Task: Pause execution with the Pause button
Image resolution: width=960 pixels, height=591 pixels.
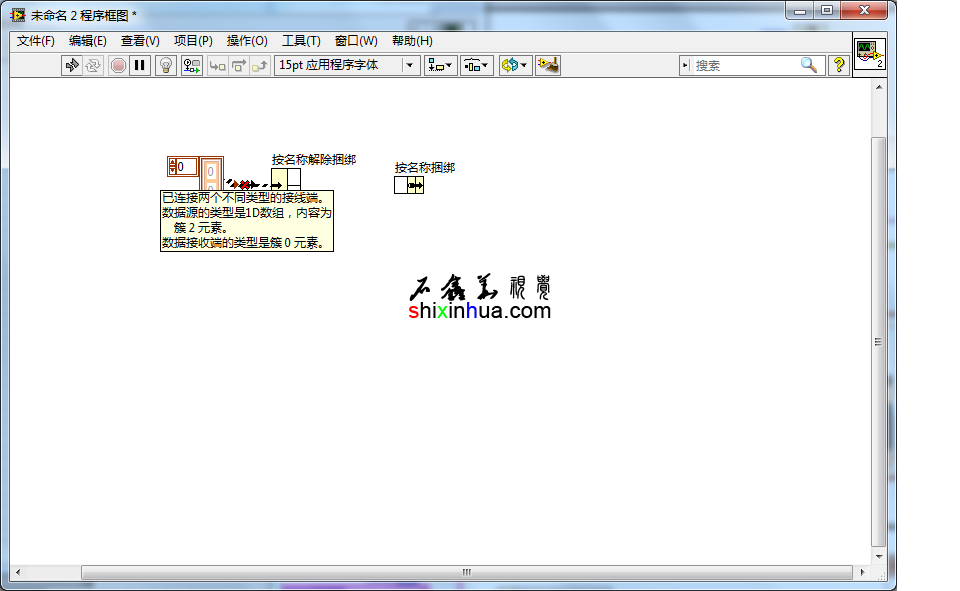Action: click(x=140, y=65)
